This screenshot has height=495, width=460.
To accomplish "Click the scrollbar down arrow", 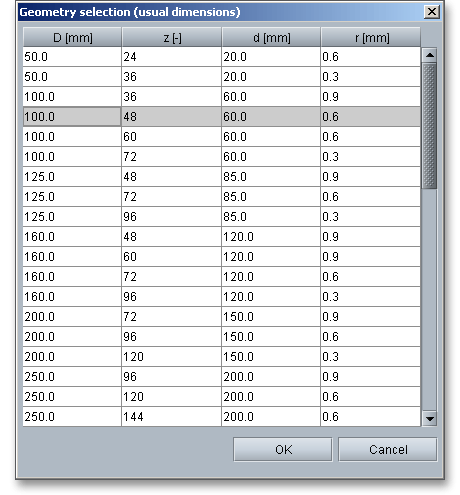I will click(x=430, y=419).
